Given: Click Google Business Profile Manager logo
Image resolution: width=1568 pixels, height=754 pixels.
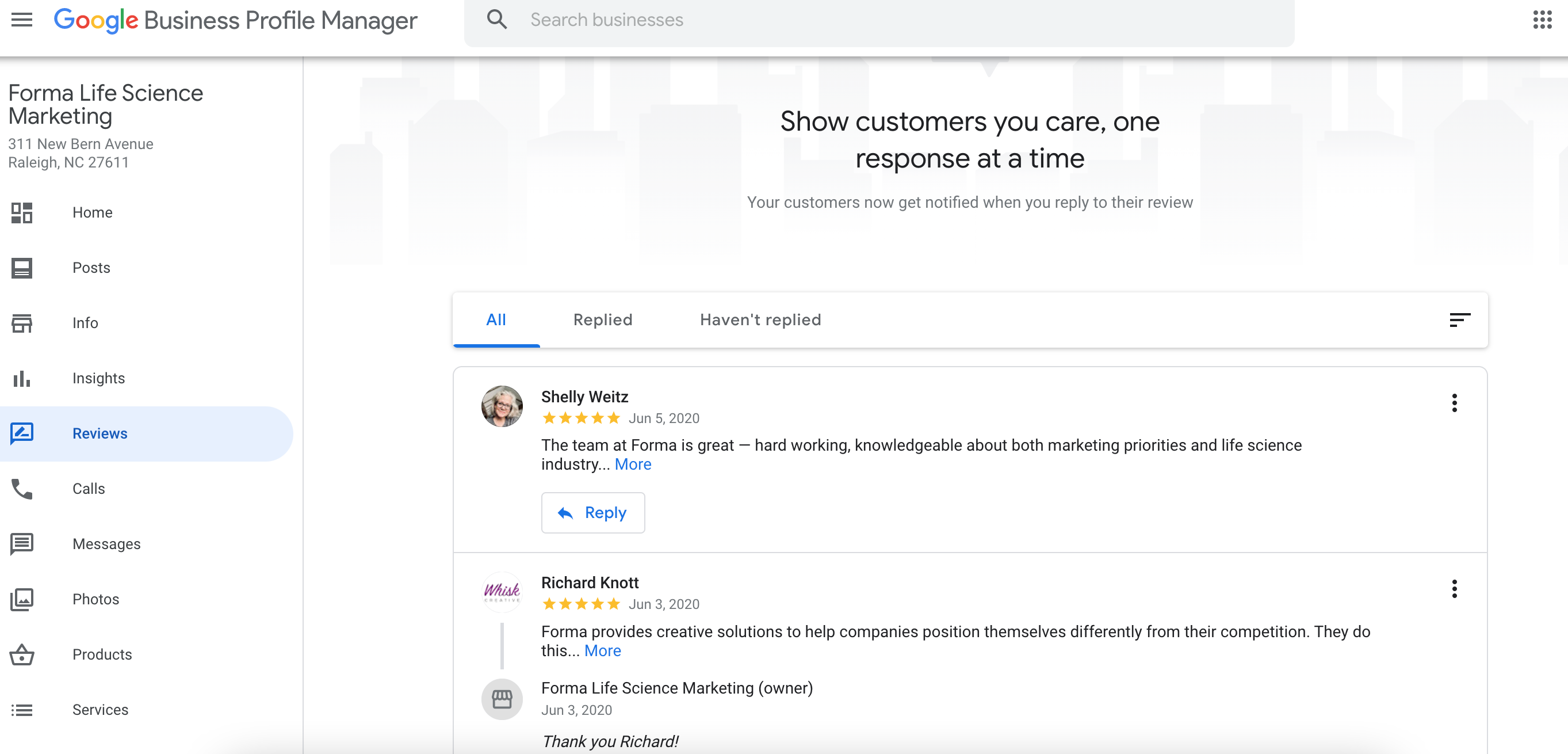Looking at the screenshot, I should tap(236, 20).
